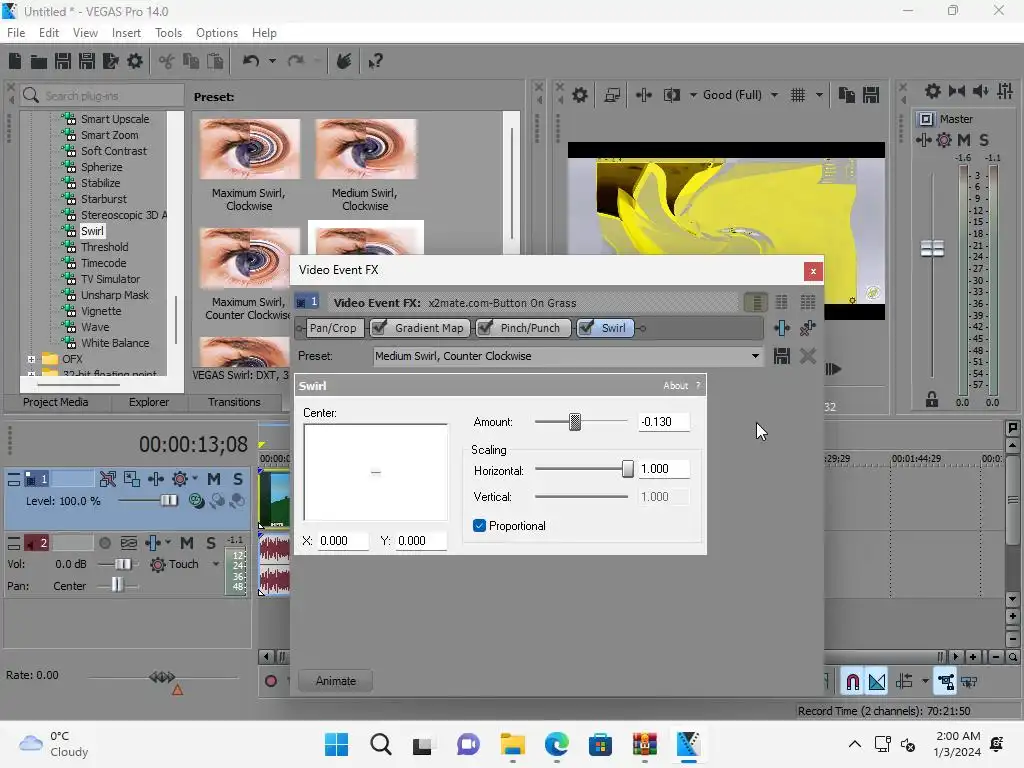Open track 1 automation settings dropdown arrow
This screenshot has width=1024, height=768.
pyautogui.click(x=195, y=479)
